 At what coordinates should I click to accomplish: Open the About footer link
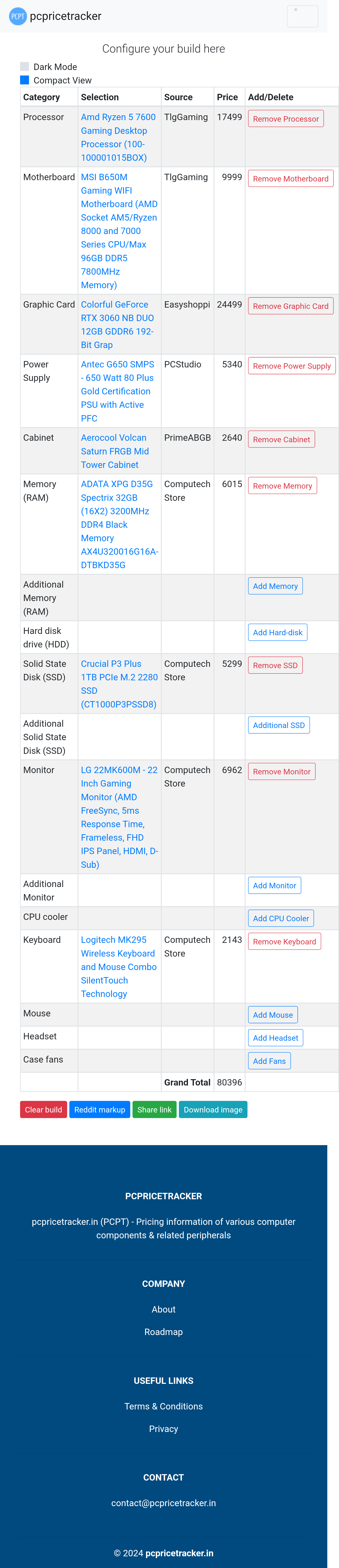coord(163,1309)
